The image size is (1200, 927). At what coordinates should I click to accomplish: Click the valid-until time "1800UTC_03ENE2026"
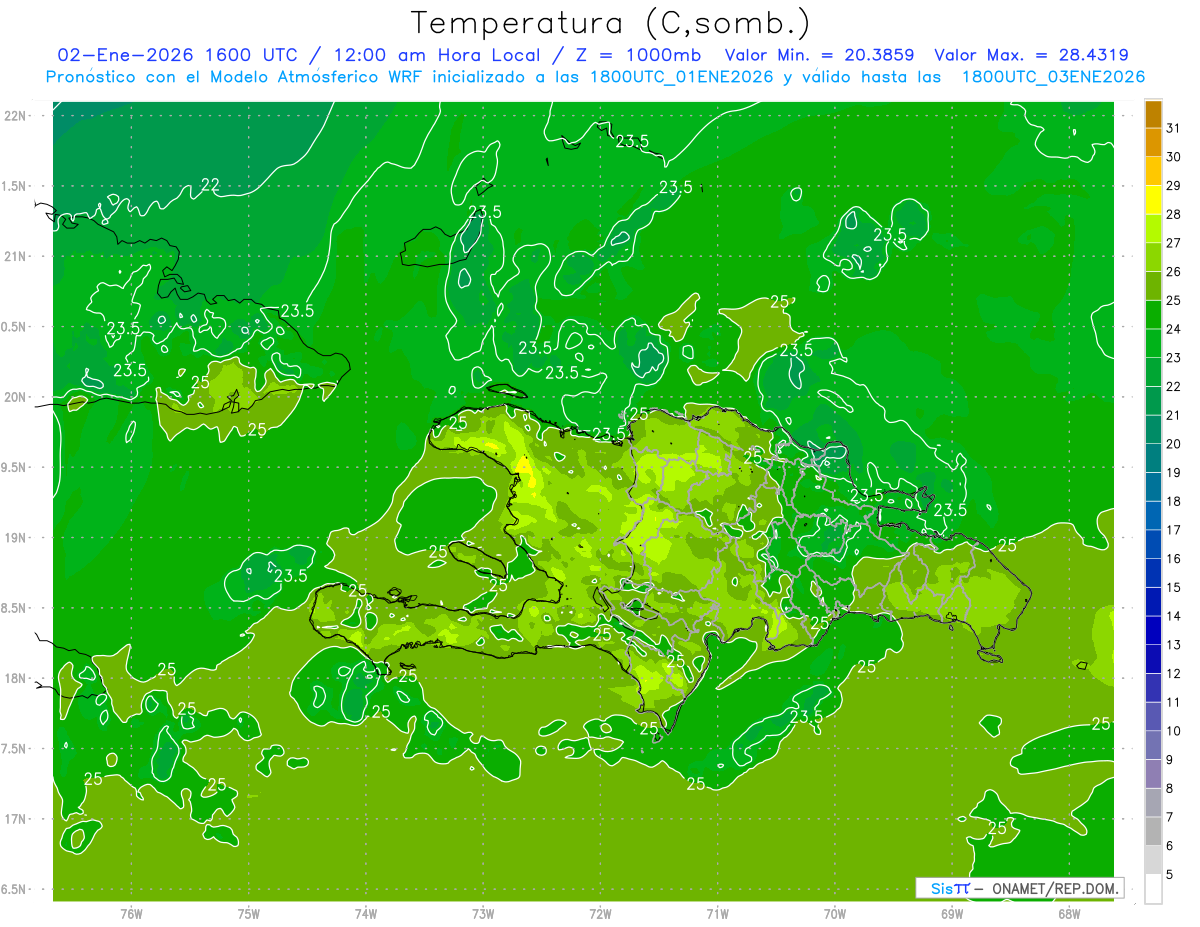coord(1053,77)
